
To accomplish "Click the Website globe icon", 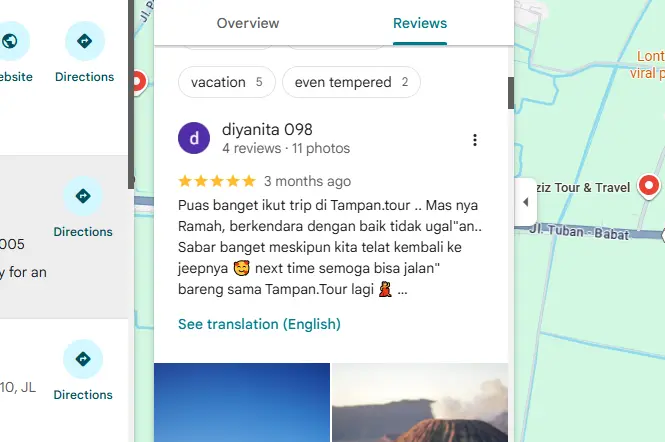I will coord(10,41).
